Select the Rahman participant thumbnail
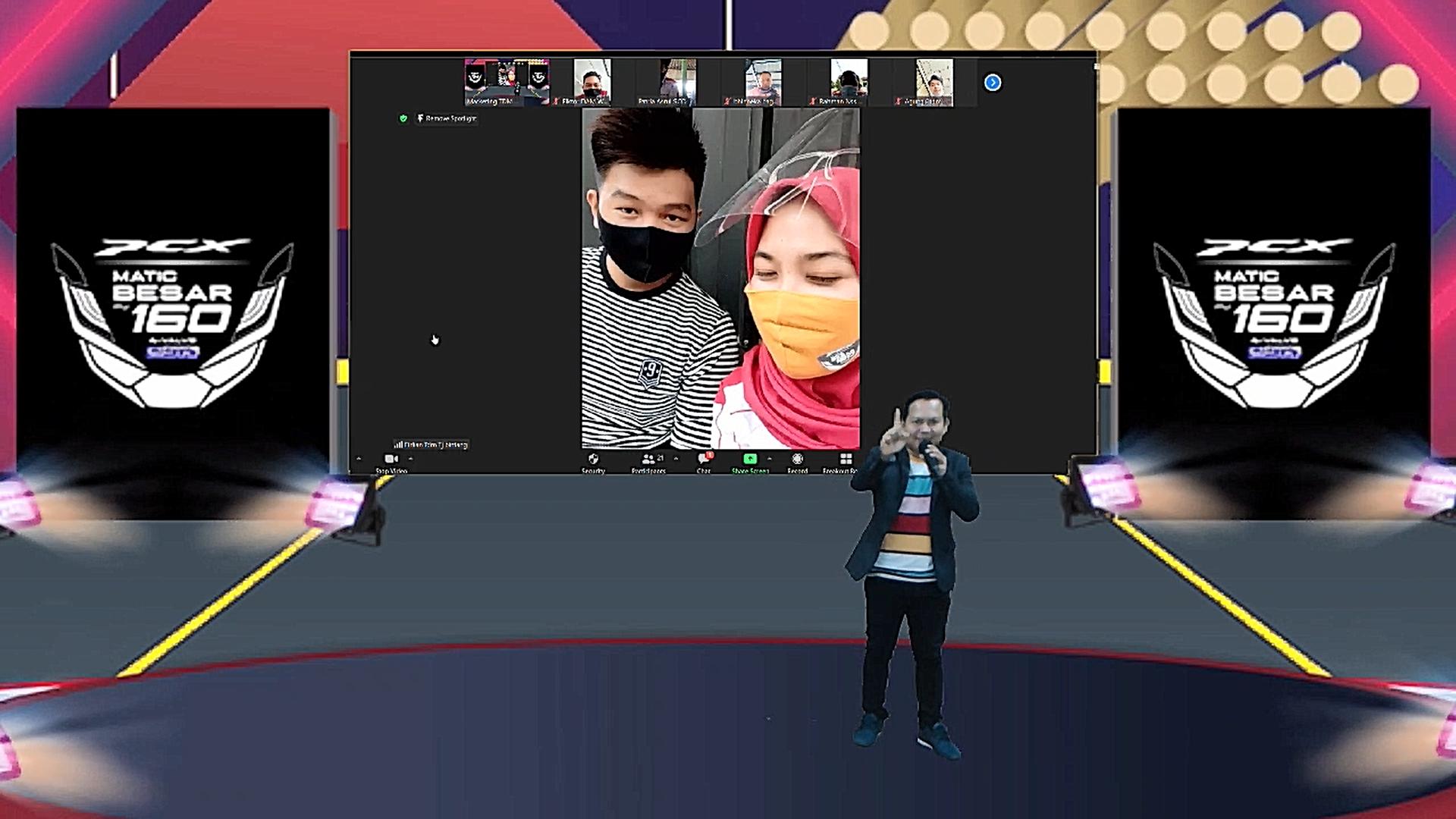1456x819 pixels. [x=849, y=82]
